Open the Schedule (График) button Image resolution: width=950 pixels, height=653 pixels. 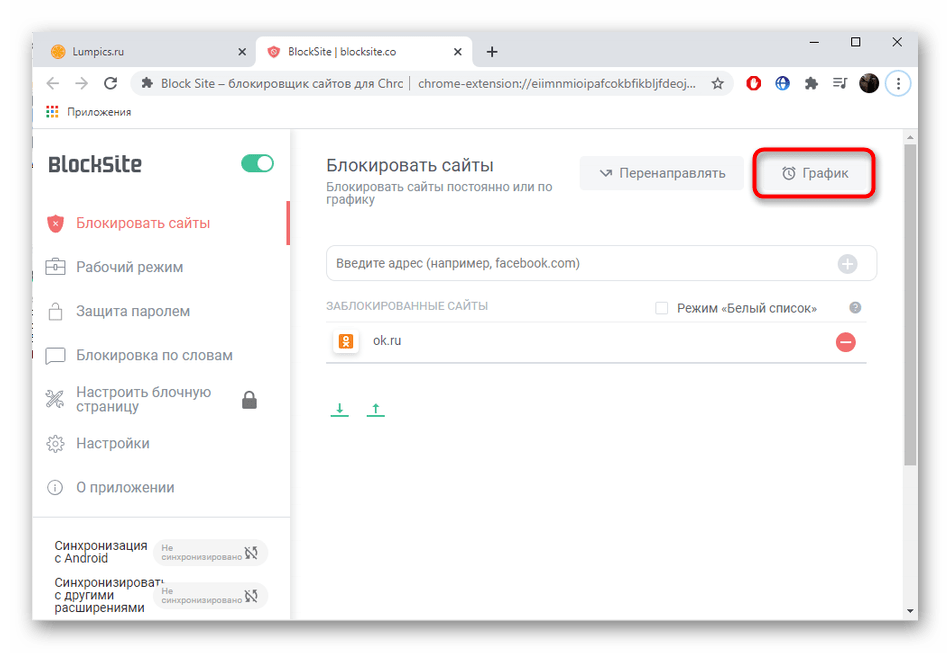[814, 173]
